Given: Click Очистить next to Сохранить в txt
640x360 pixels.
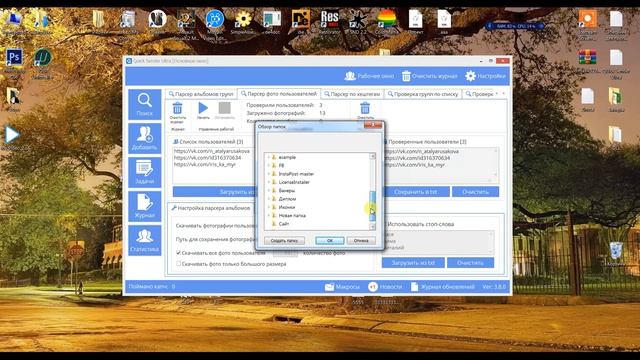Looking at the screenshot, I should pyautogui.click(x=475, y=192).
